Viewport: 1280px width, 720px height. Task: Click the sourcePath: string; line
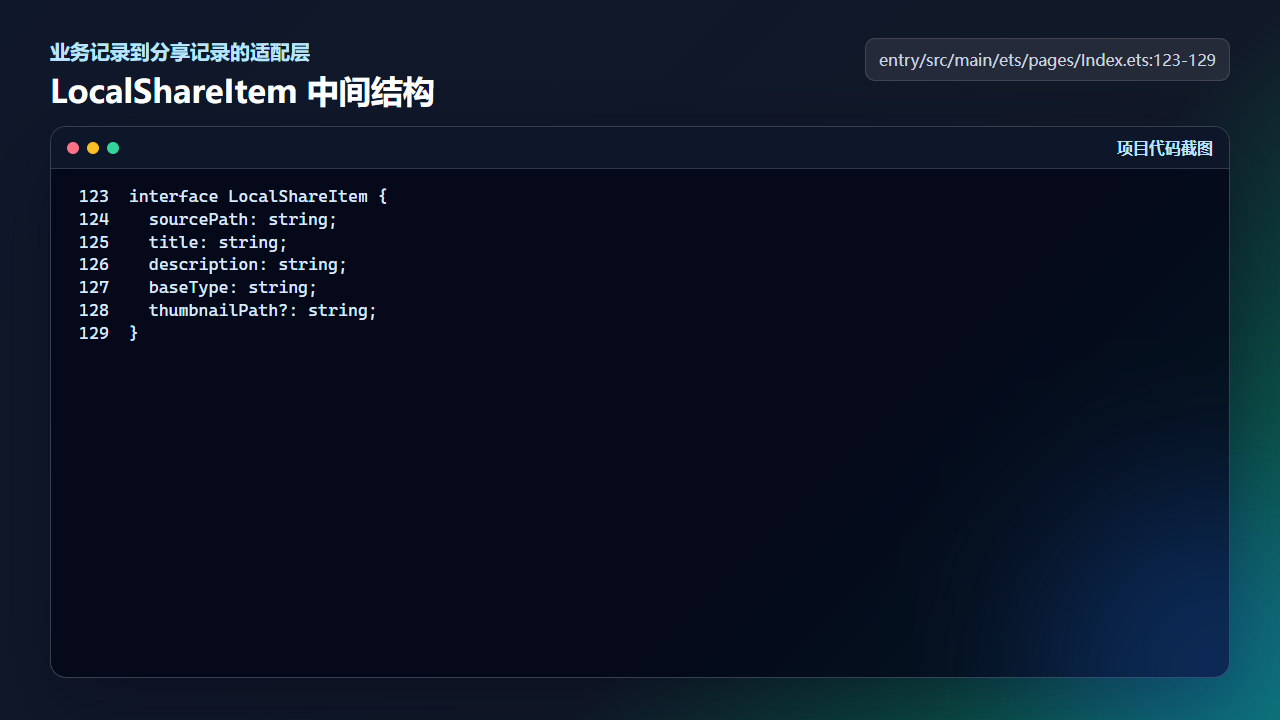(243, 219)
